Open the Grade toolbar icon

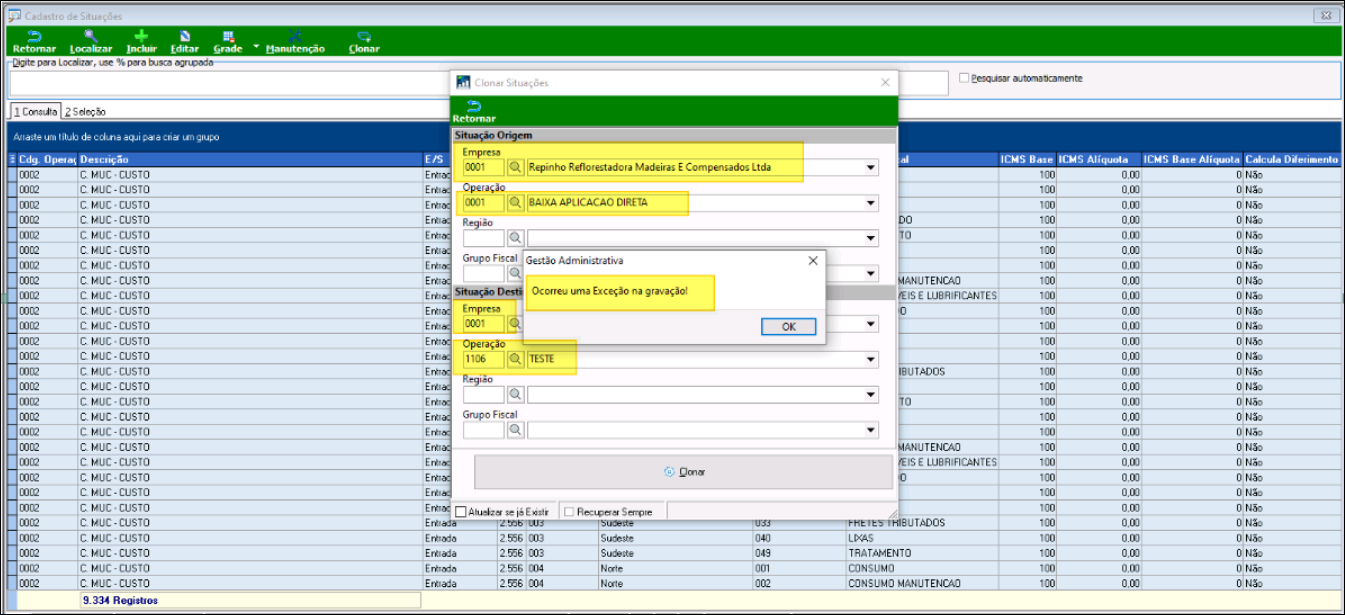(x=228, y=36)
